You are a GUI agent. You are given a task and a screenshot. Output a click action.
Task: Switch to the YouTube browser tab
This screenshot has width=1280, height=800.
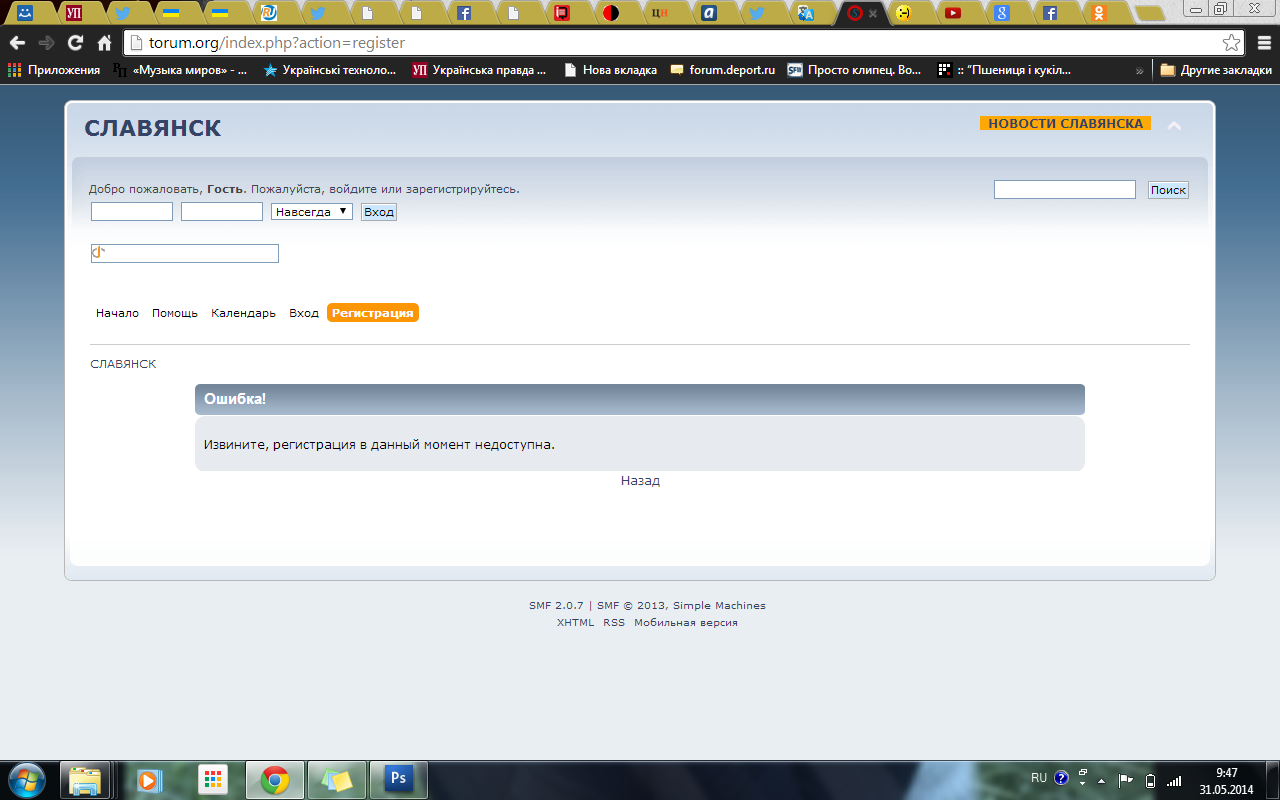pos(953,13)
